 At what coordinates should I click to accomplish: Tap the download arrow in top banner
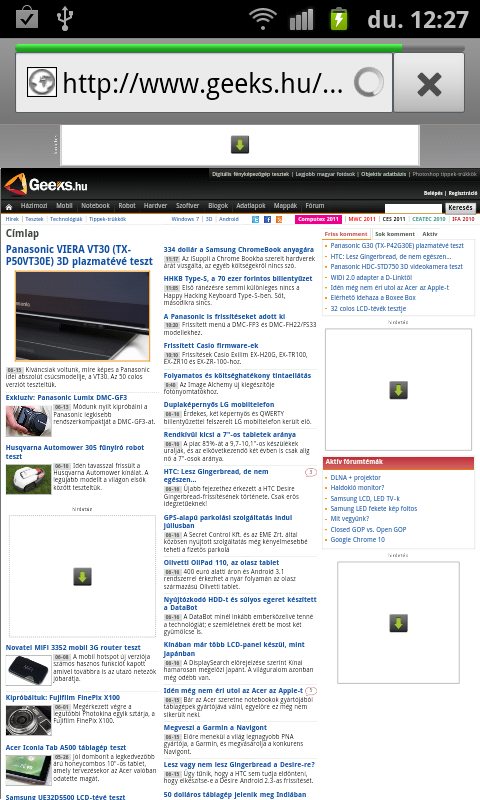[x=240, y=144]
